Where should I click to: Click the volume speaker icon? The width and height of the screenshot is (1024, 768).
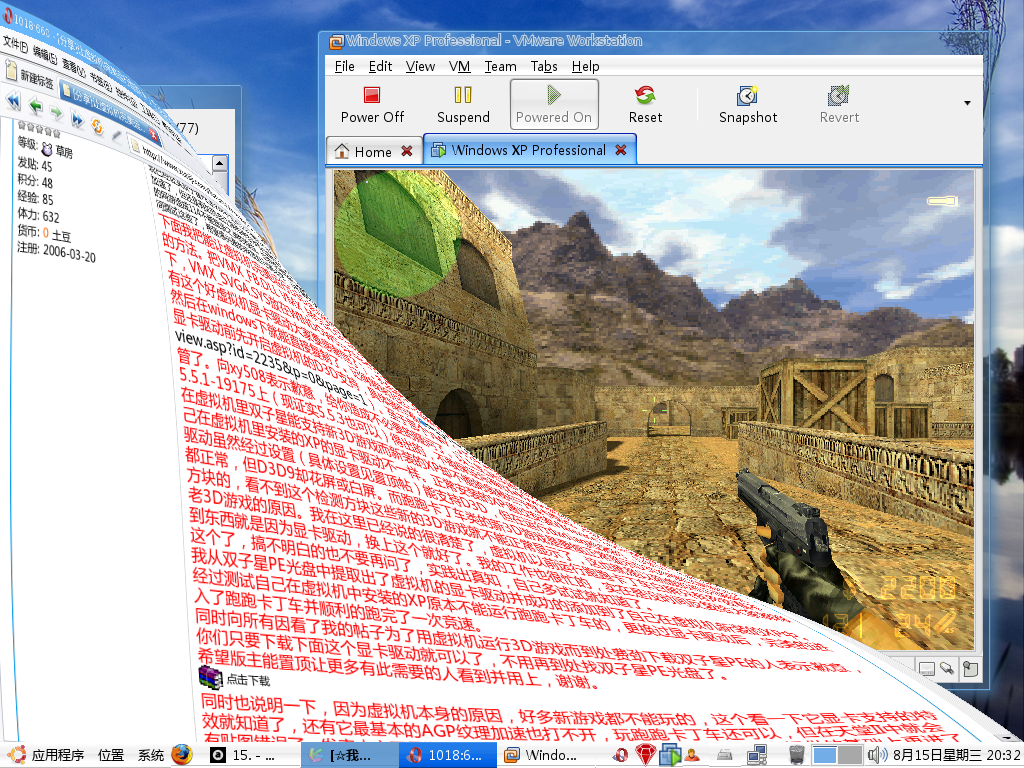[x=876, y=756]
